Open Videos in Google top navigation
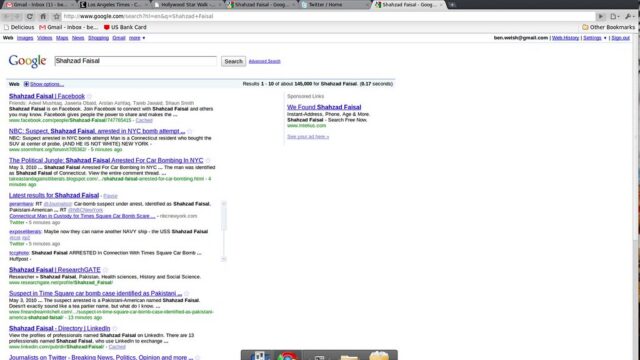The image size is (640, 360). tap(44, 38)
